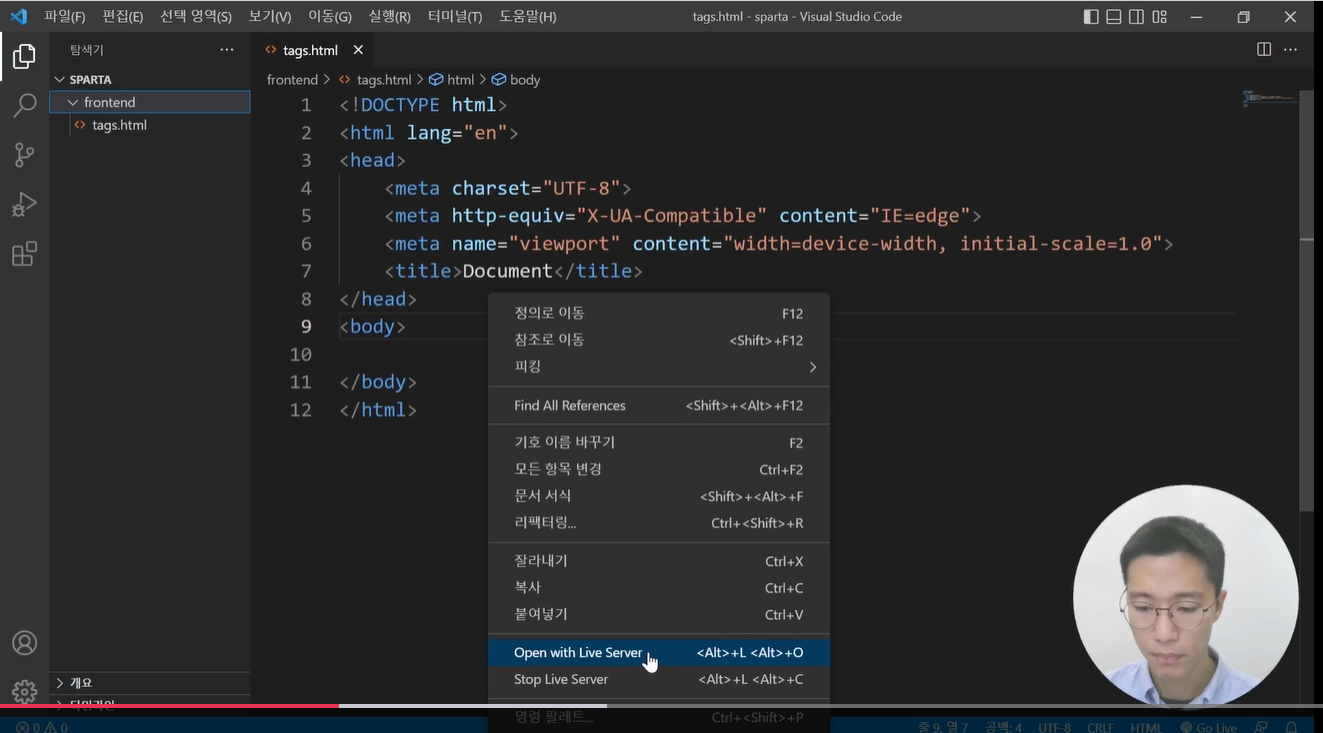Open the 실행(R) menu
1323x733 pixels.
[389, 17]
